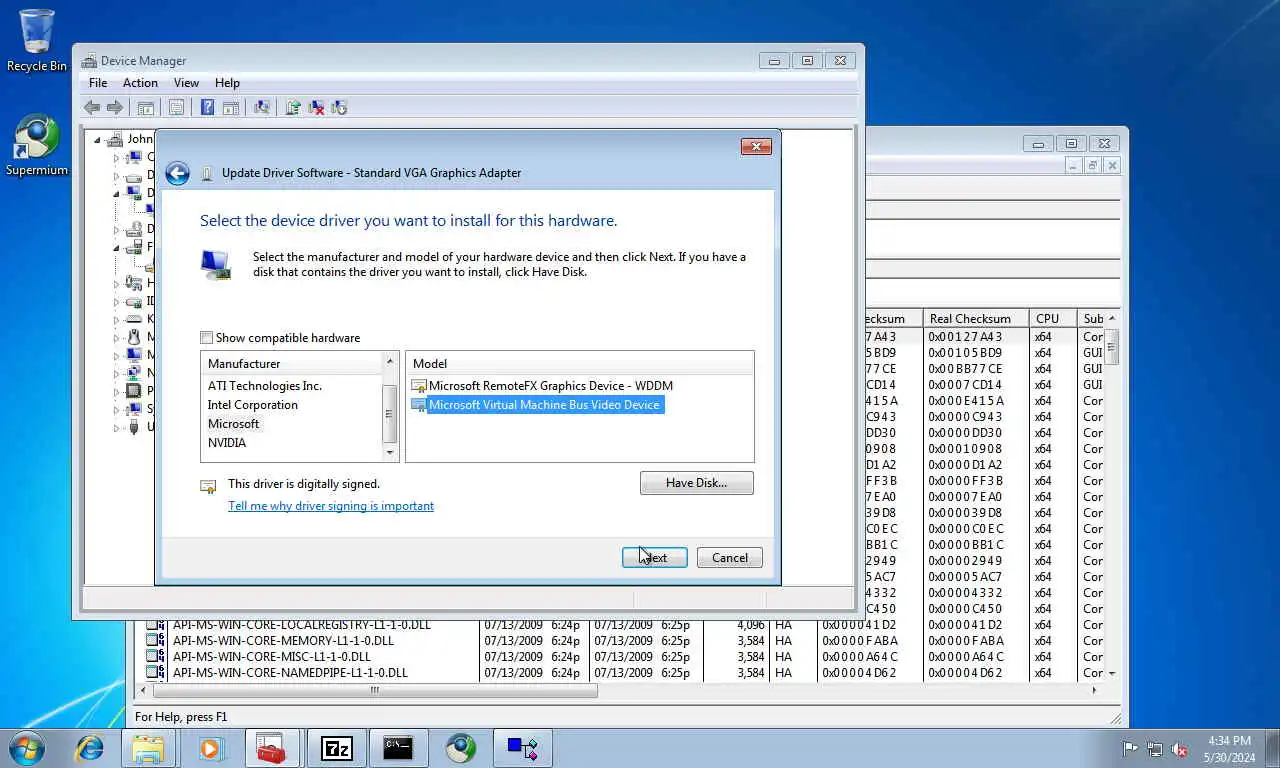Select the Supermium desktop shortcut
Viewport: 1280px width, 768px height.
coord(37,146)
